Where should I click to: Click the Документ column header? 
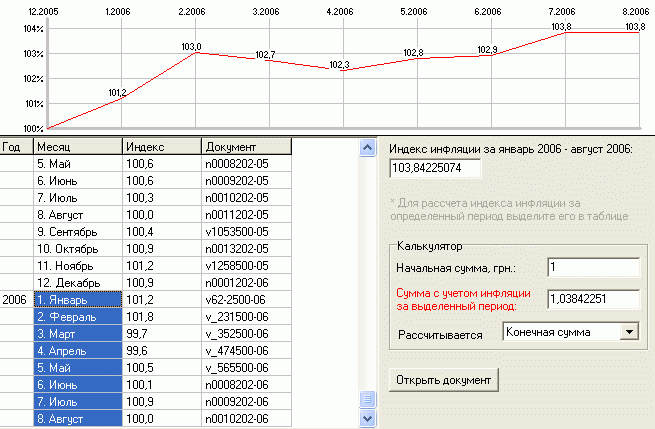pyautogui.click(x=246, y=146)
